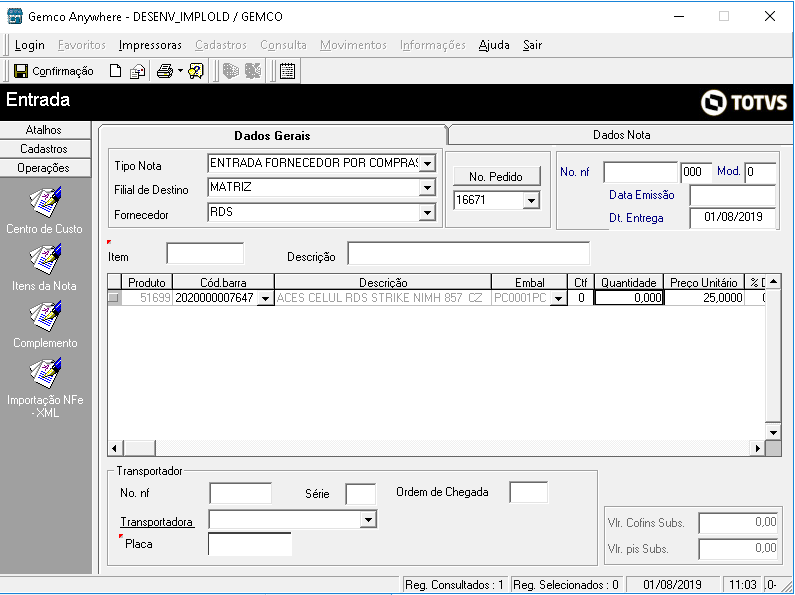Click the Série input field
This screenshot has width=795, height=595.
pos(360,494)
